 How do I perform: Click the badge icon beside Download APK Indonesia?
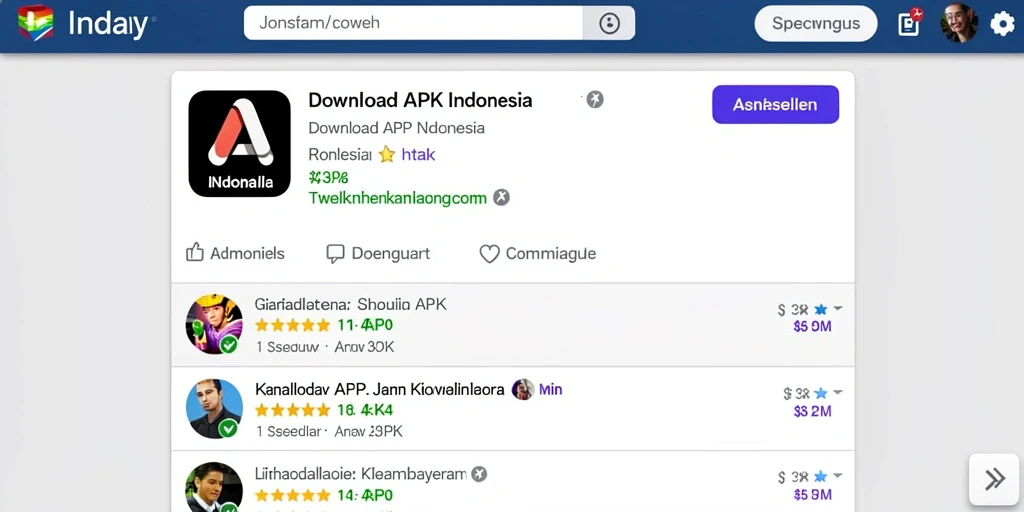click(594, 100)
